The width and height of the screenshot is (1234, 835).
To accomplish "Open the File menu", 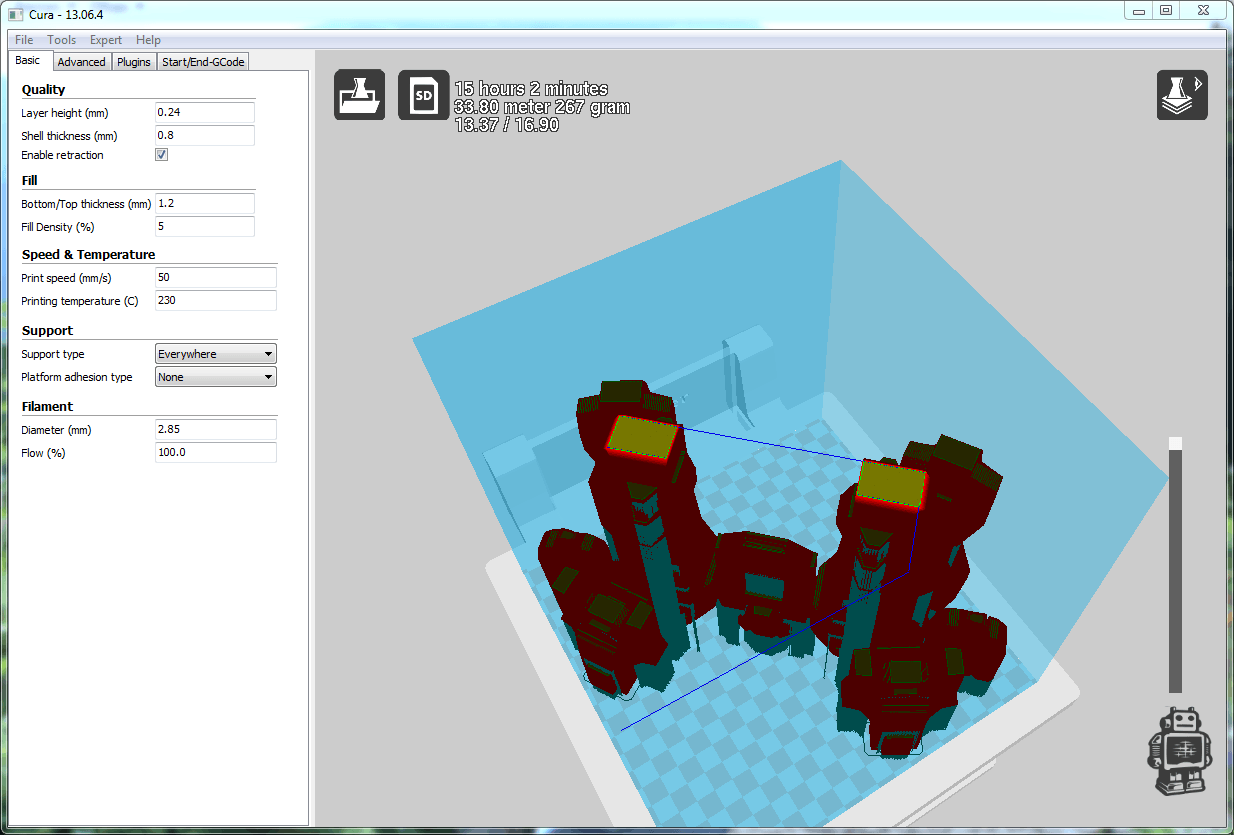I will (24, 40).
